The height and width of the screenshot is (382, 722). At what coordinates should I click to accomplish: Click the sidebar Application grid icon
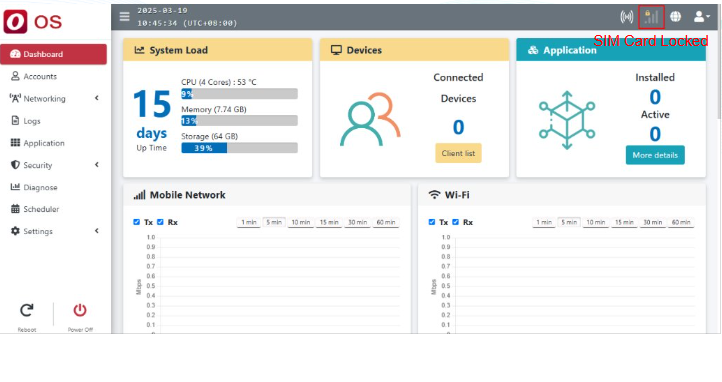15,143
